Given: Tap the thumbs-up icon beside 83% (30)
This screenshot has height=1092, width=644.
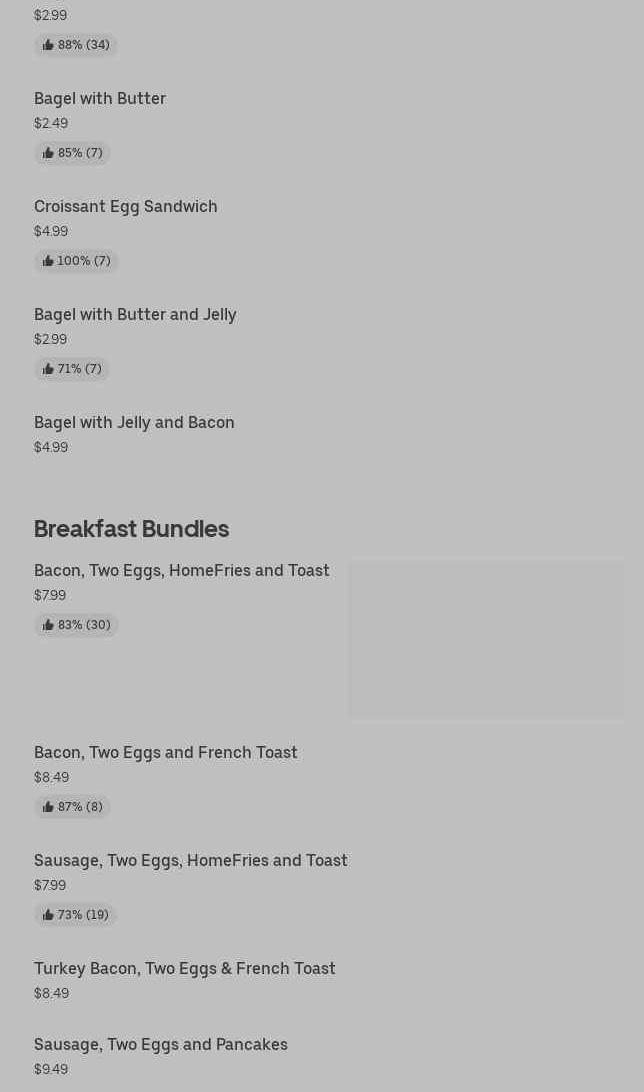Looking at the screenshot, I should (48, 625).
